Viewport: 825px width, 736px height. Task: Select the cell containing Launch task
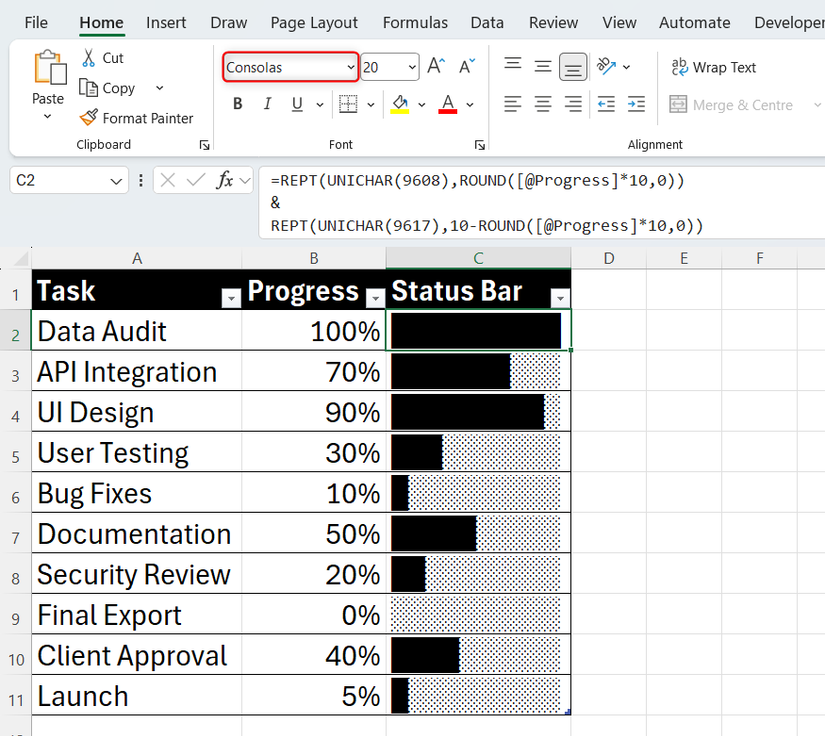click(137, 695)
